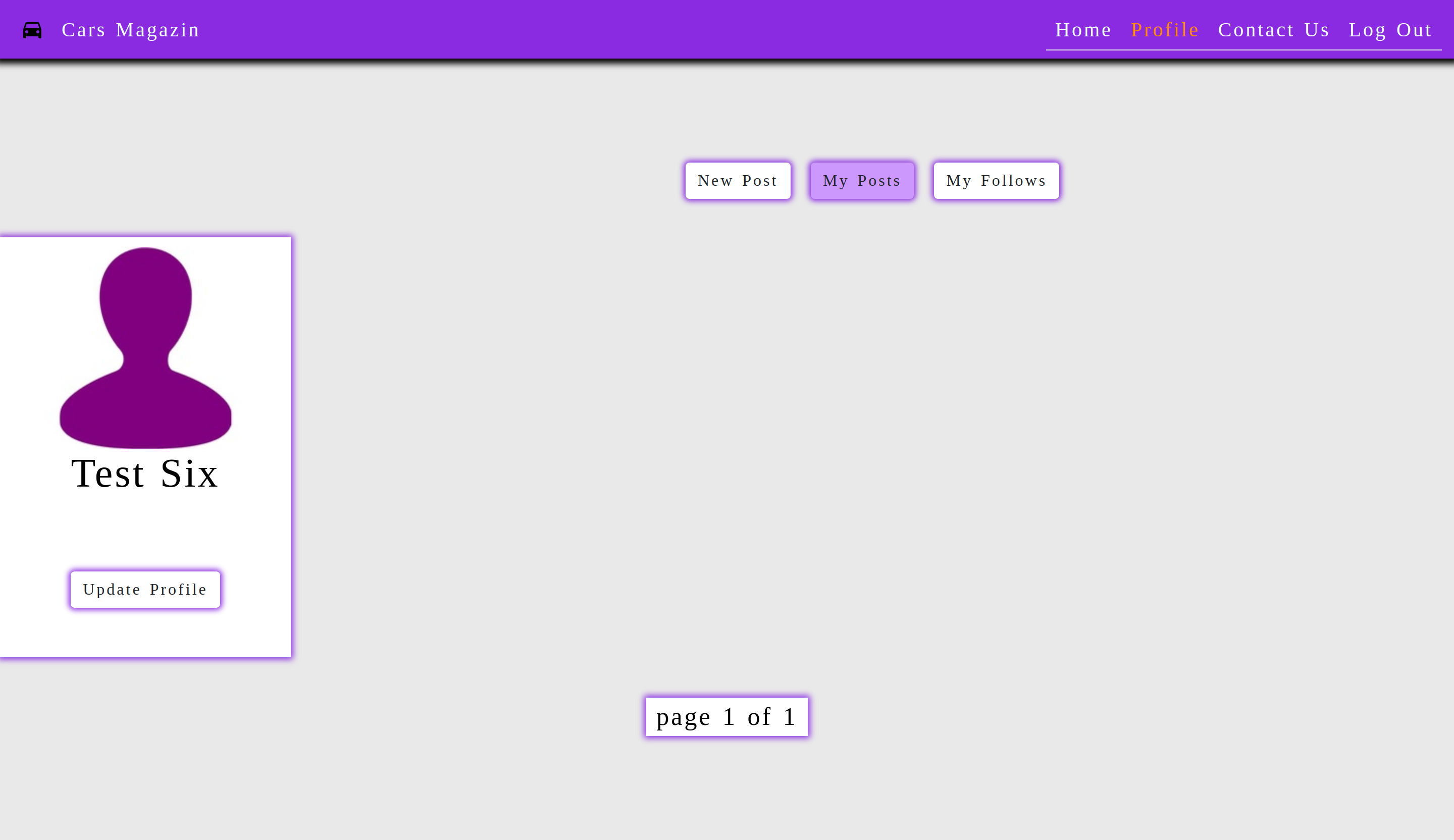Click the highlighted My Posts toggle

point(861,180)
